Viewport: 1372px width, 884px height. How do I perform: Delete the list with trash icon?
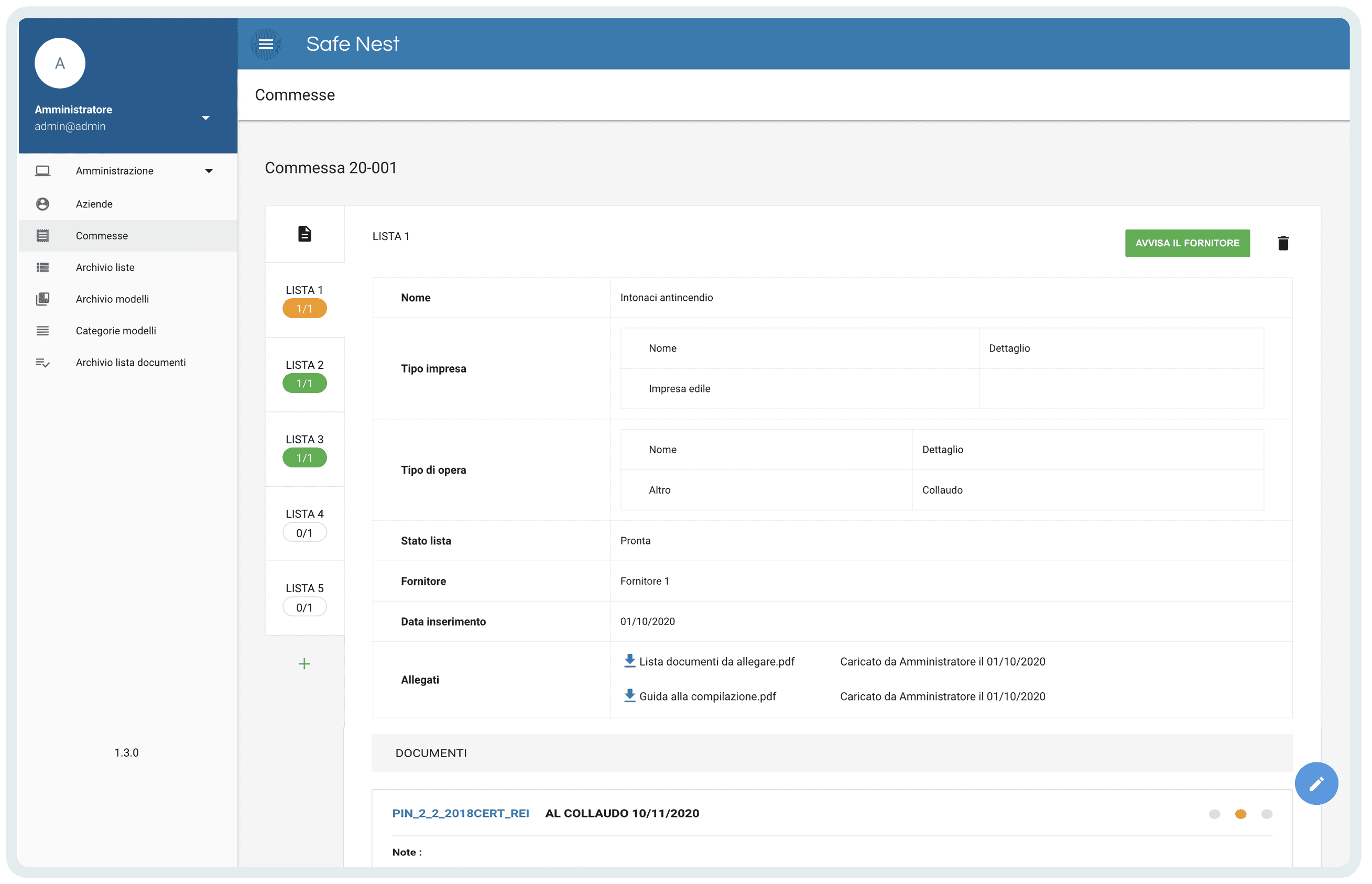(x=1283, y=243)
